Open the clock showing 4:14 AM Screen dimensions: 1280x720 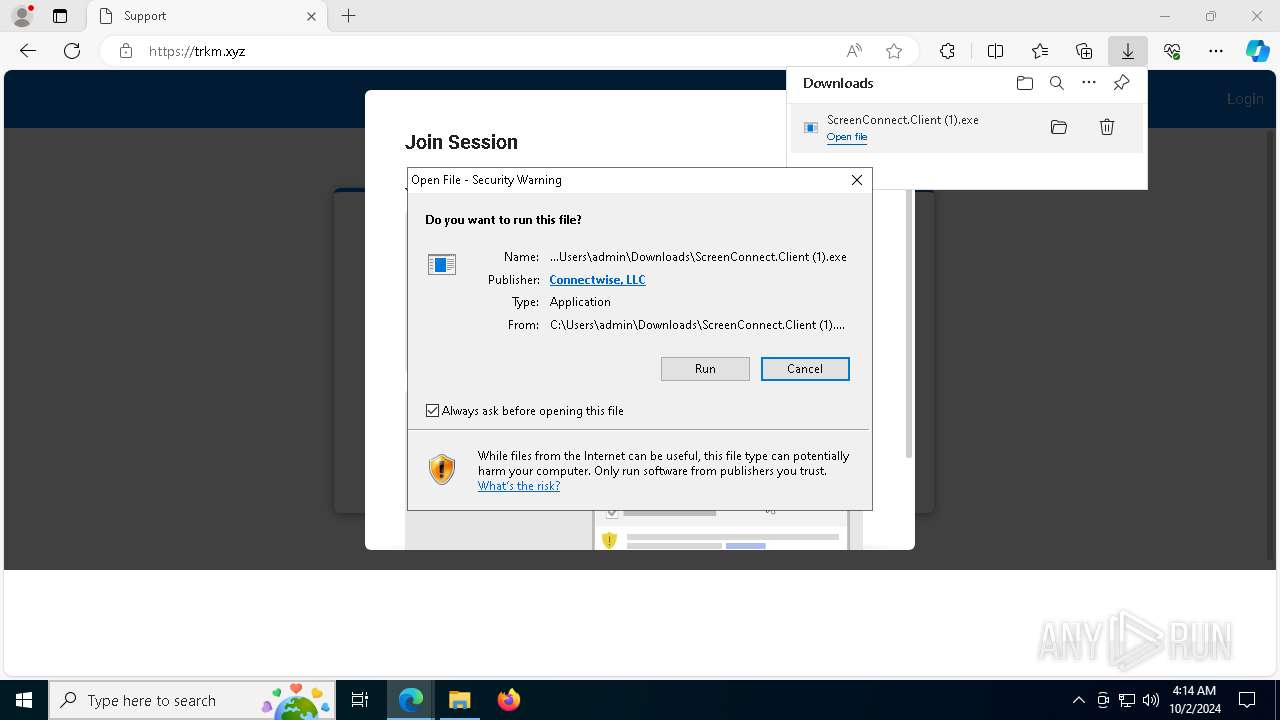pos(1194,700)
